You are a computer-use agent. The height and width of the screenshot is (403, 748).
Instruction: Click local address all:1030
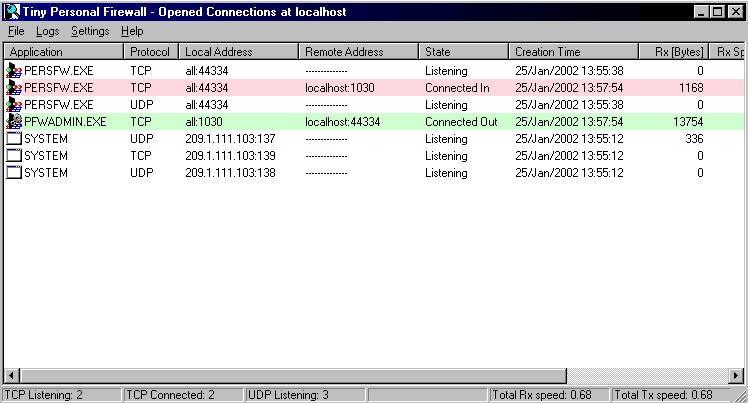click(x=204, y=122)
